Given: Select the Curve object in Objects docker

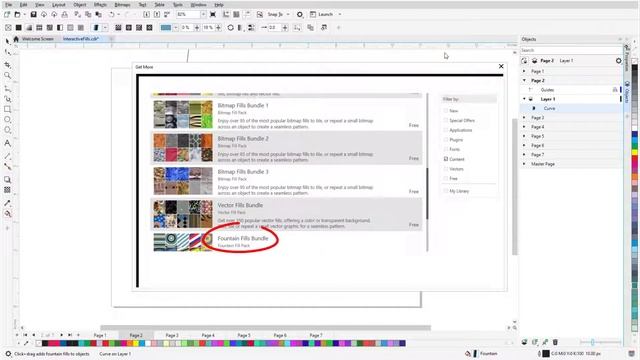Looking at the screenshot, I should [549, 108].
